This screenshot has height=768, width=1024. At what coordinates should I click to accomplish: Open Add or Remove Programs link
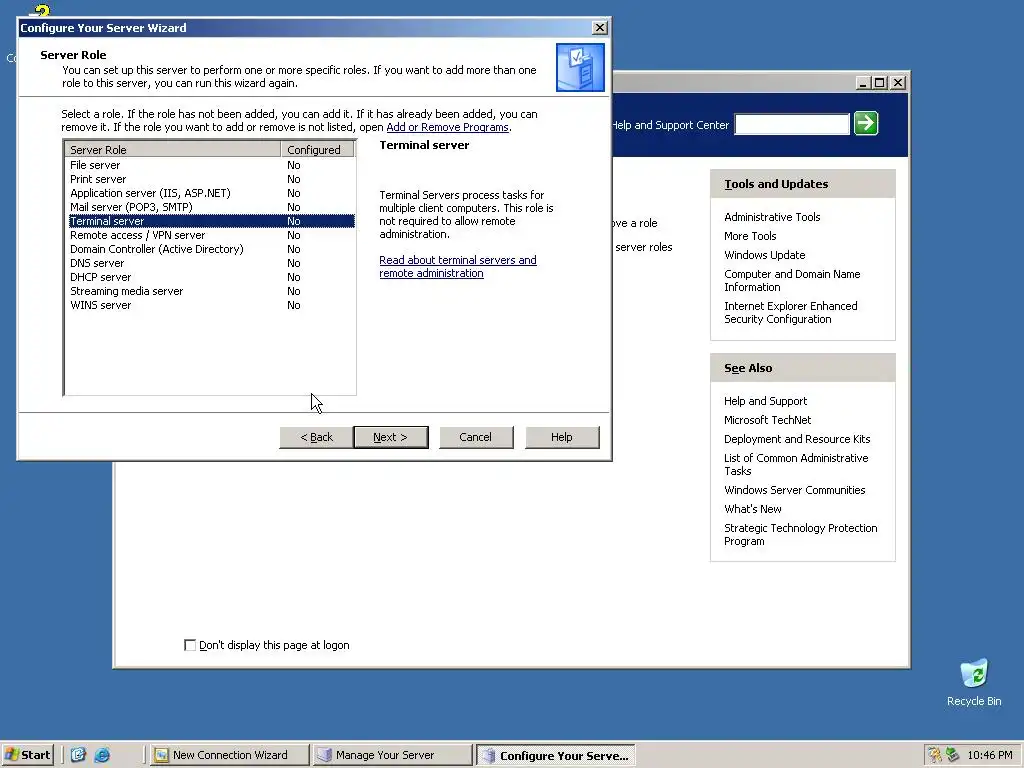point(447,127)
